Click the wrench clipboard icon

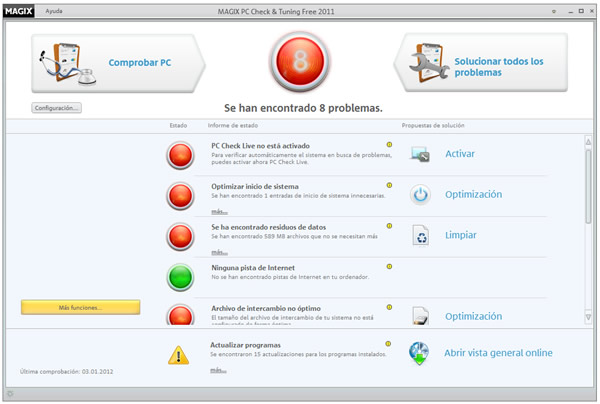[x=429, y=63]
